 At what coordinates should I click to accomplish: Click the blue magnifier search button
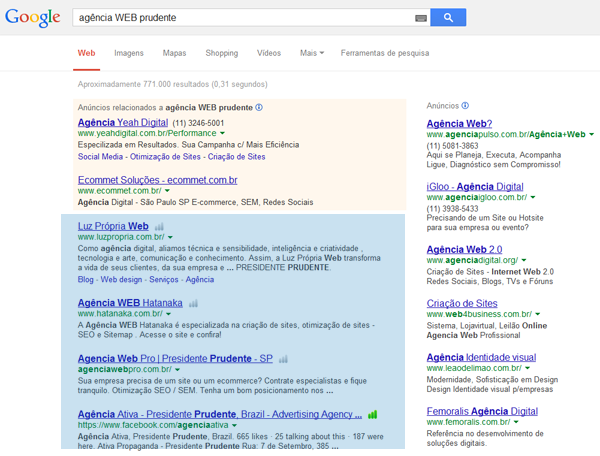[448, 17]
